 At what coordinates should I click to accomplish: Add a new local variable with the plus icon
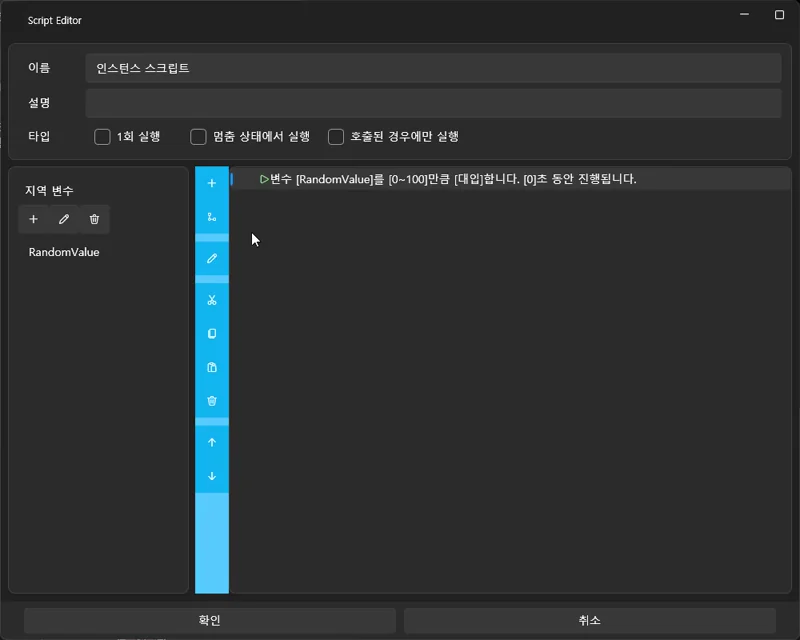33,219
